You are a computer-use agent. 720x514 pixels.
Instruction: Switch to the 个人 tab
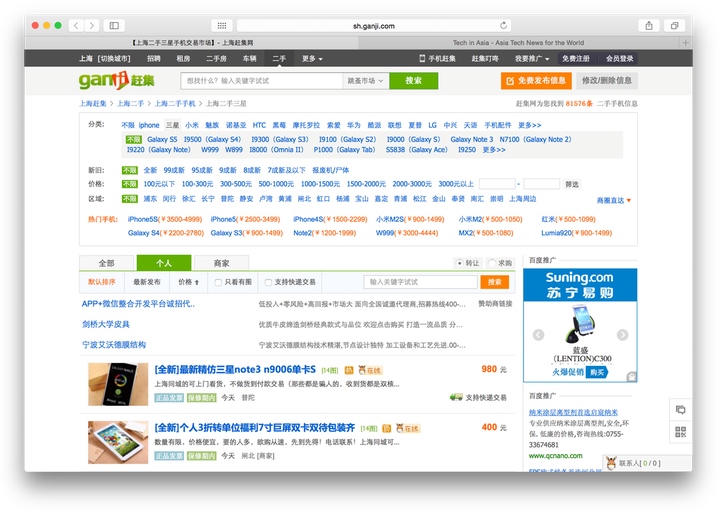tap(164, 263)
